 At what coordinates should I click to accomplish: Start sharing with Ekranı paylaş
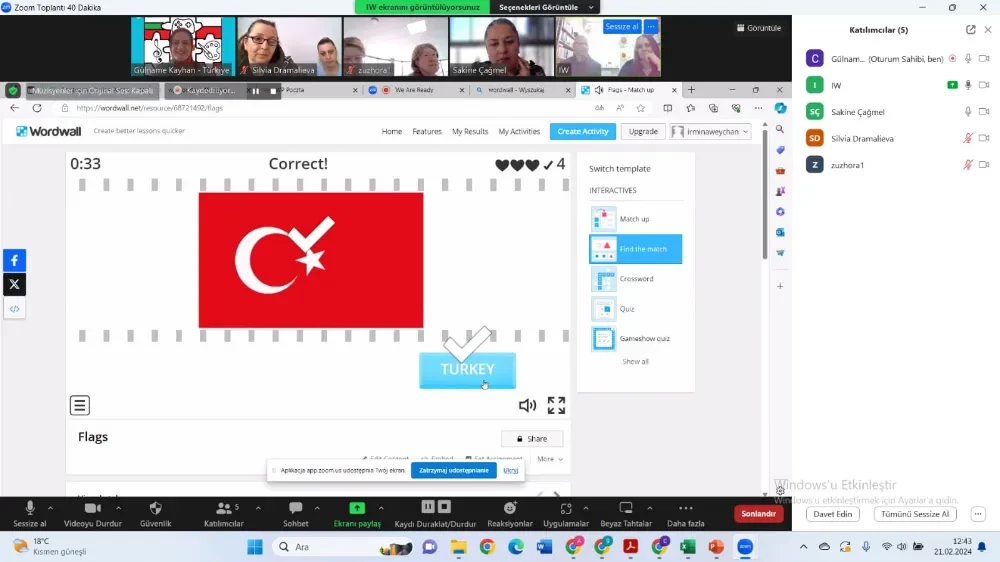(357, 514)
